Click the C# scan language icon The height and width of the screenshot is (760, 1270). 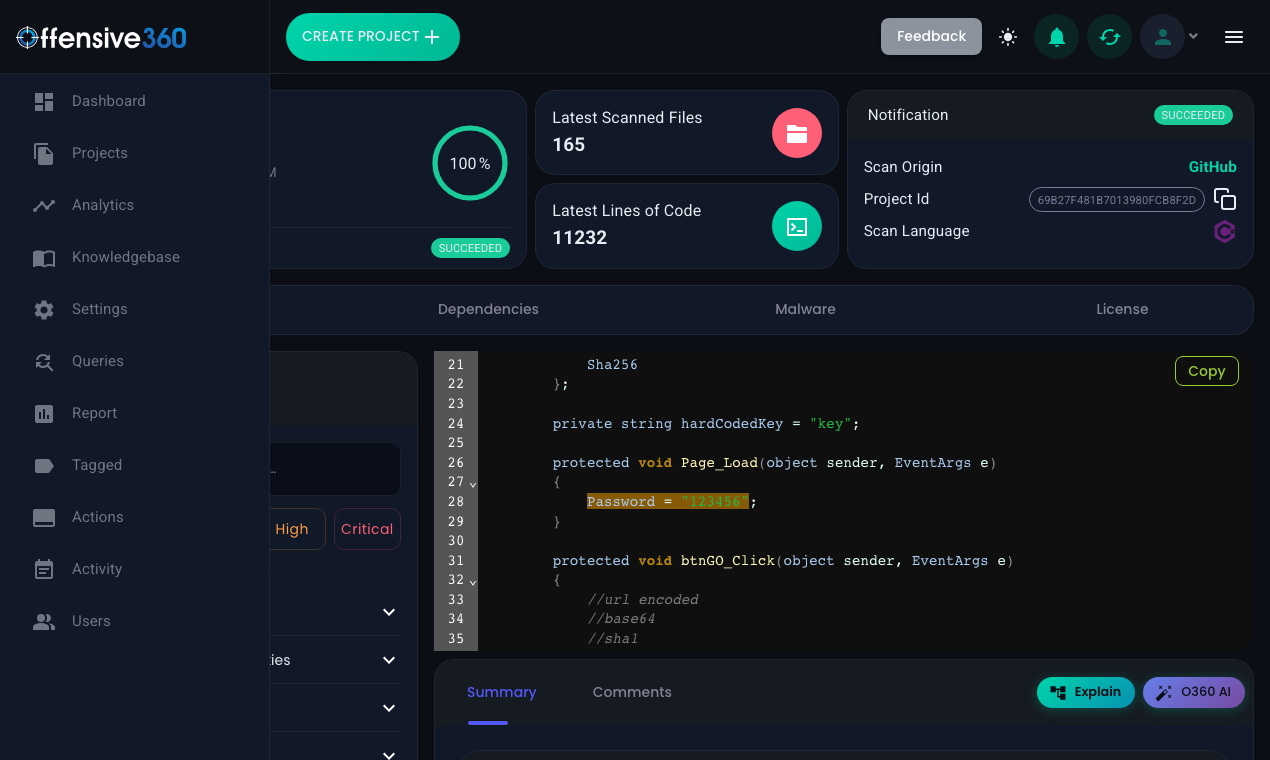tap(1225, 231)
